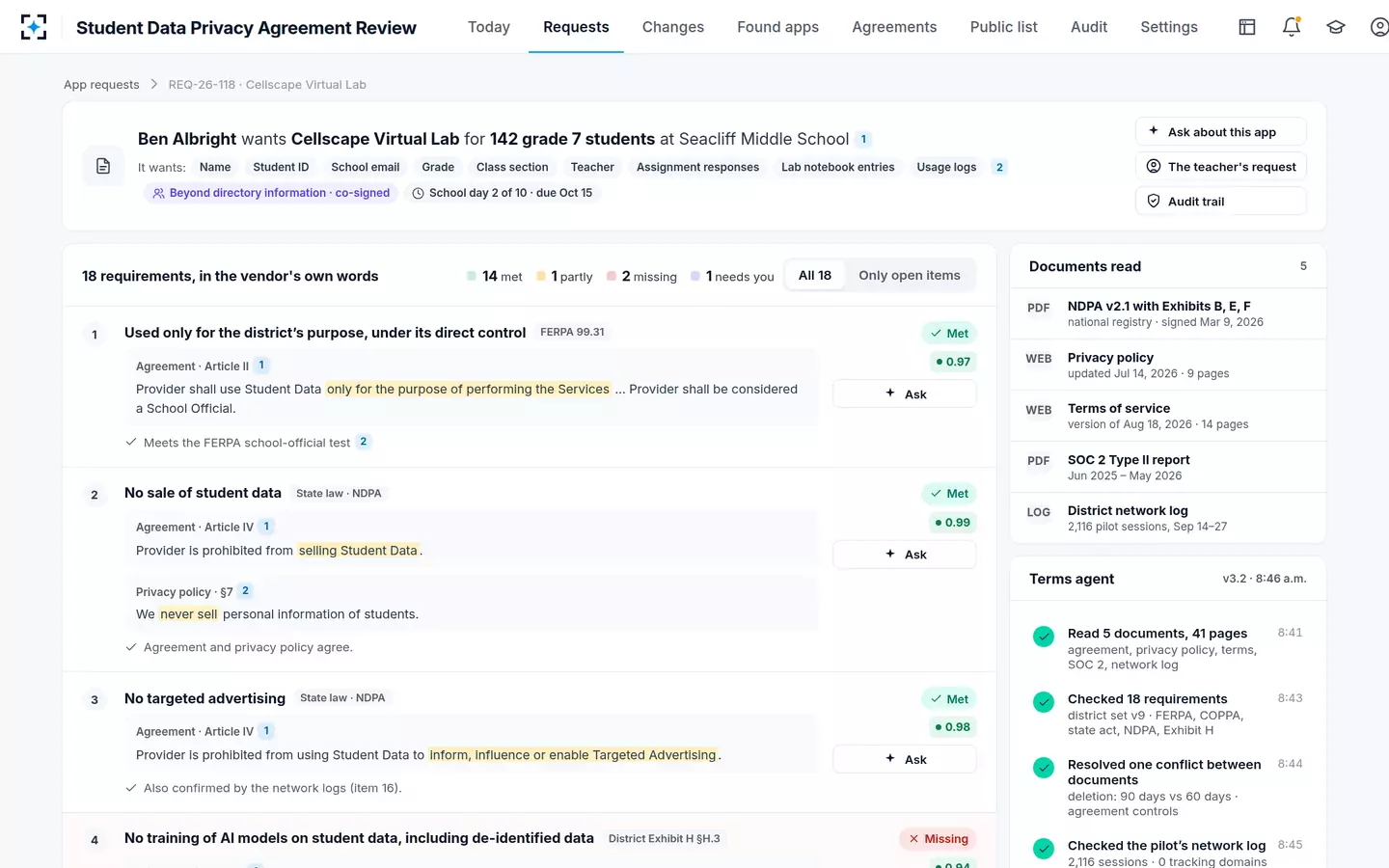Open the user account icon
This screenshot has width=1389, height=868.
(1379, 27)
